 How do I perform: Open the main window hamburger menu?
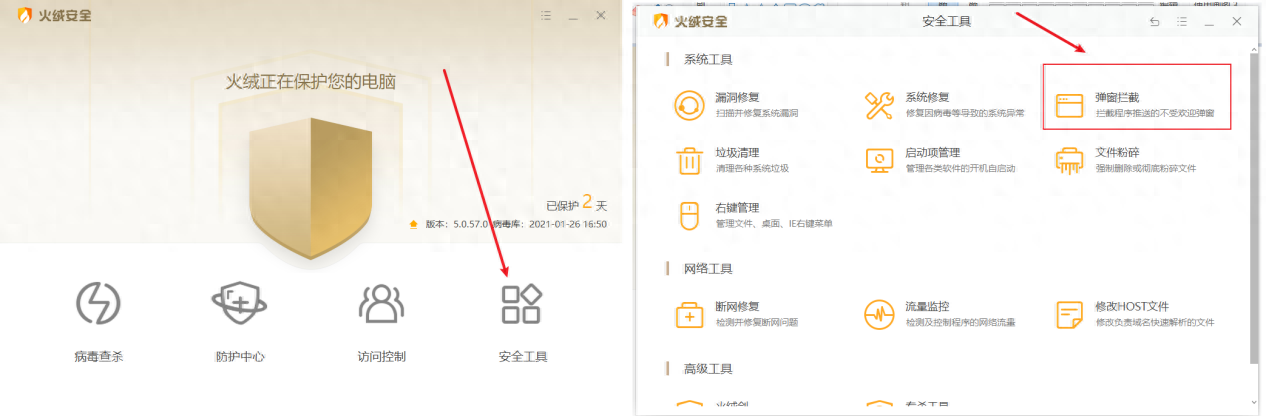point(546,16)
